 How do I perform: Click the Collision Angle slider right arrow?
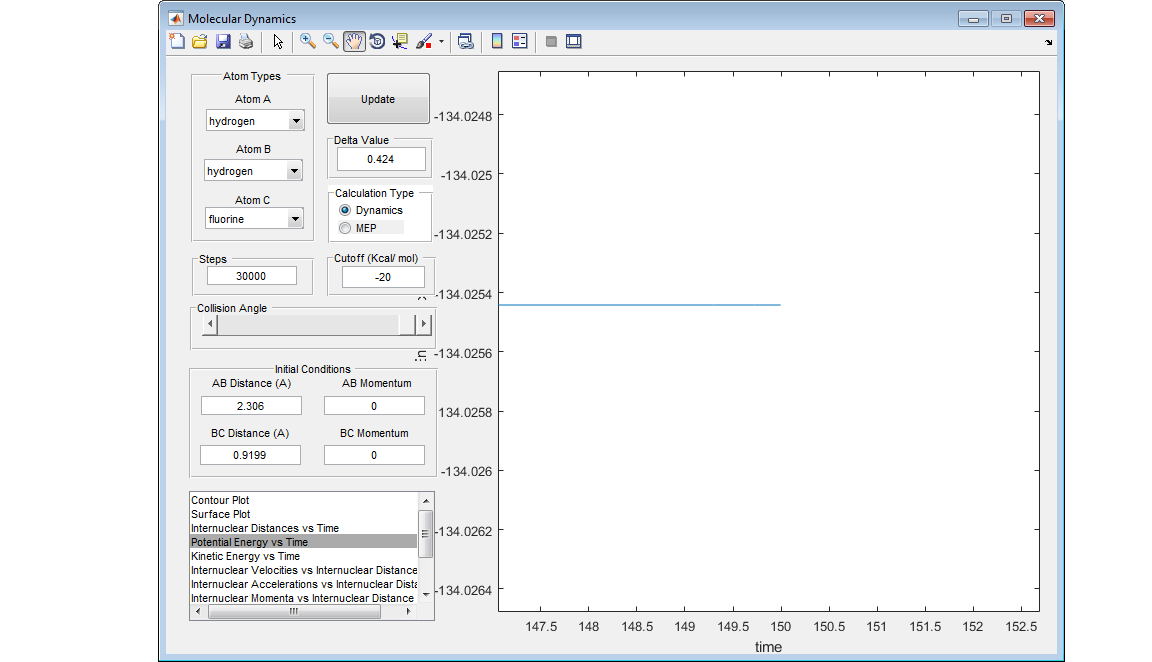point(423,324)
